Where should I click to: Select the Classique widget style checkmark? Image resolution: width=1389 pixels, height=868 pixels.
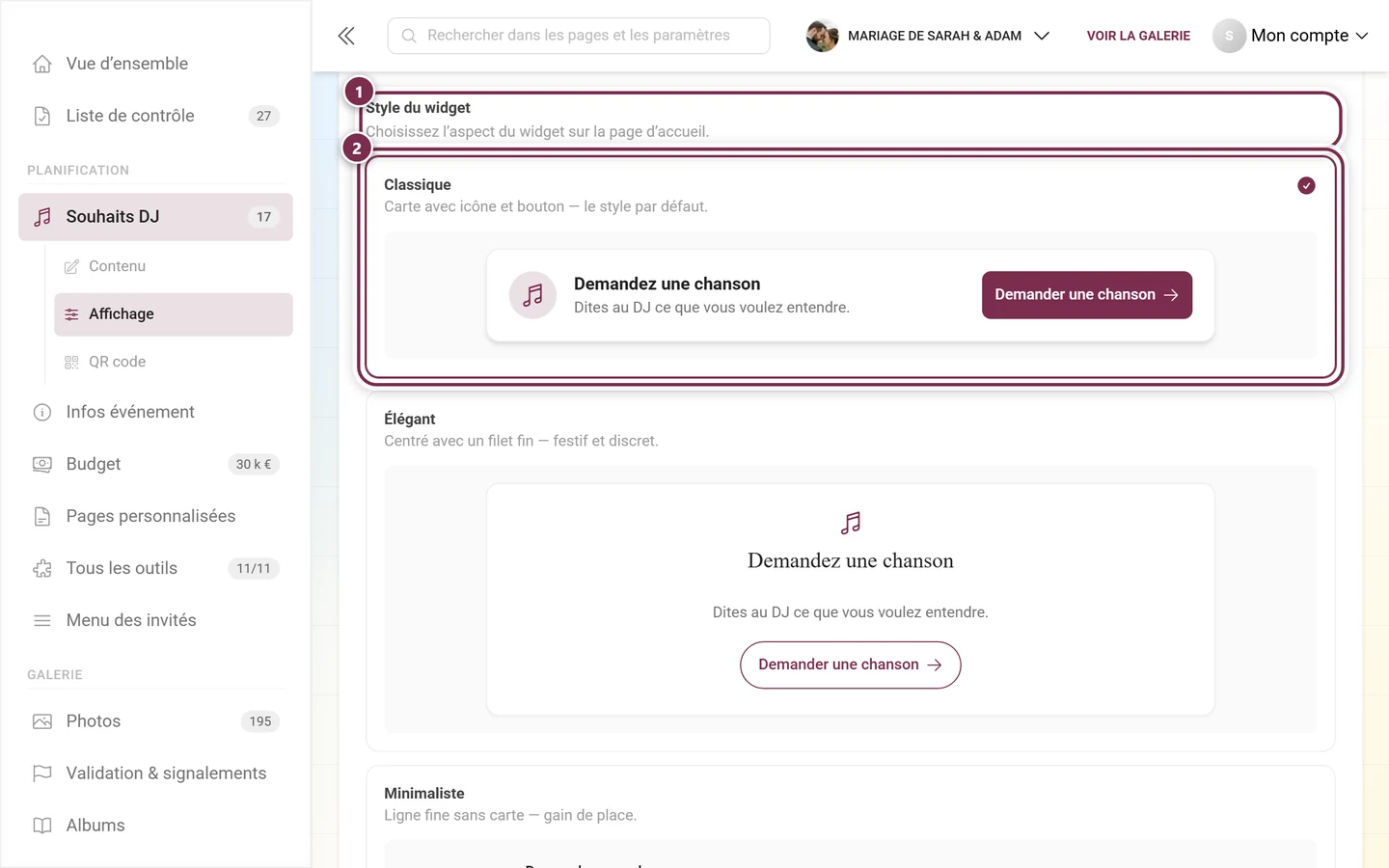pos(1306,185)
